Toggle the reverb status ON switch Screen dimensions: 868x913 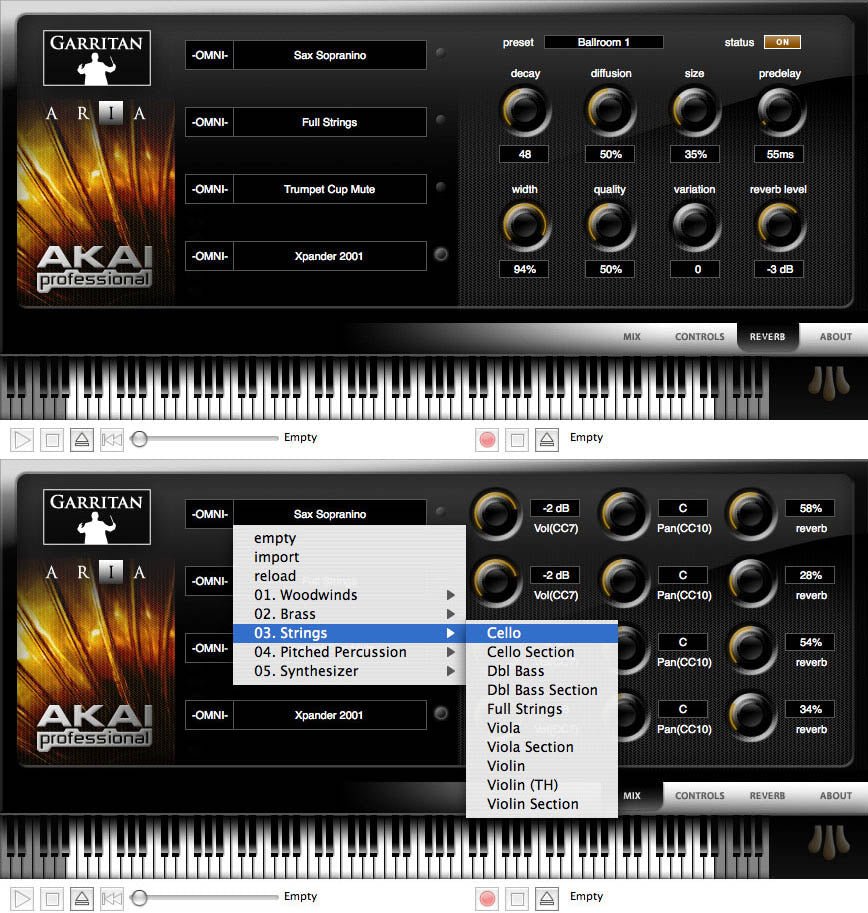coord(782,42)
